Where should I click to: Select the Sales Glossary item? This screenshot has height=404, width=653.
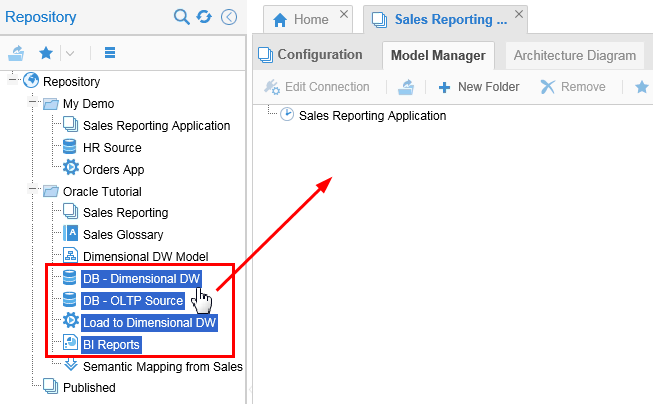tap(123, 234)
